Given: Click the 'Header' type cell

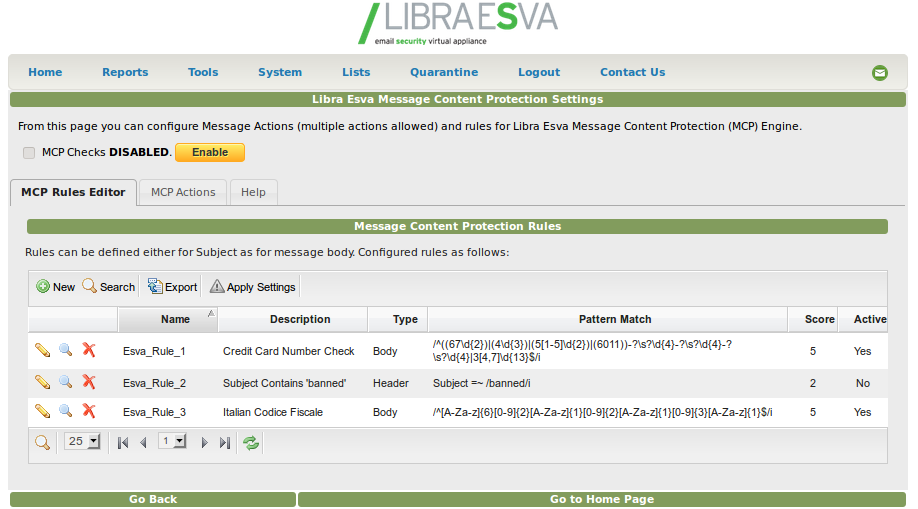Looking at the screenshot, I should (x=391, y=383).
